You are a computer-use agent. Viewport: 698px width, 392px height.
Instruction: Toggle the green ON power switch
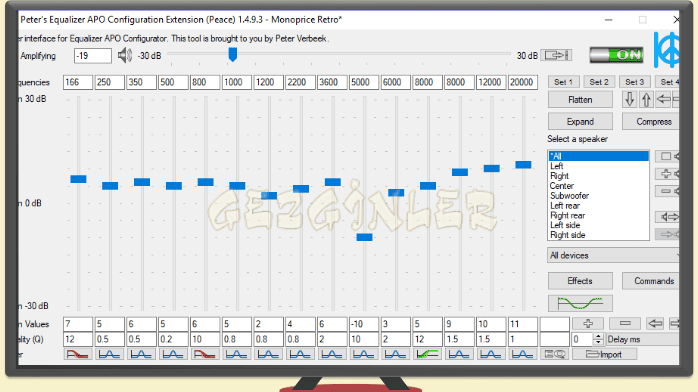click(x=616, y=55)
